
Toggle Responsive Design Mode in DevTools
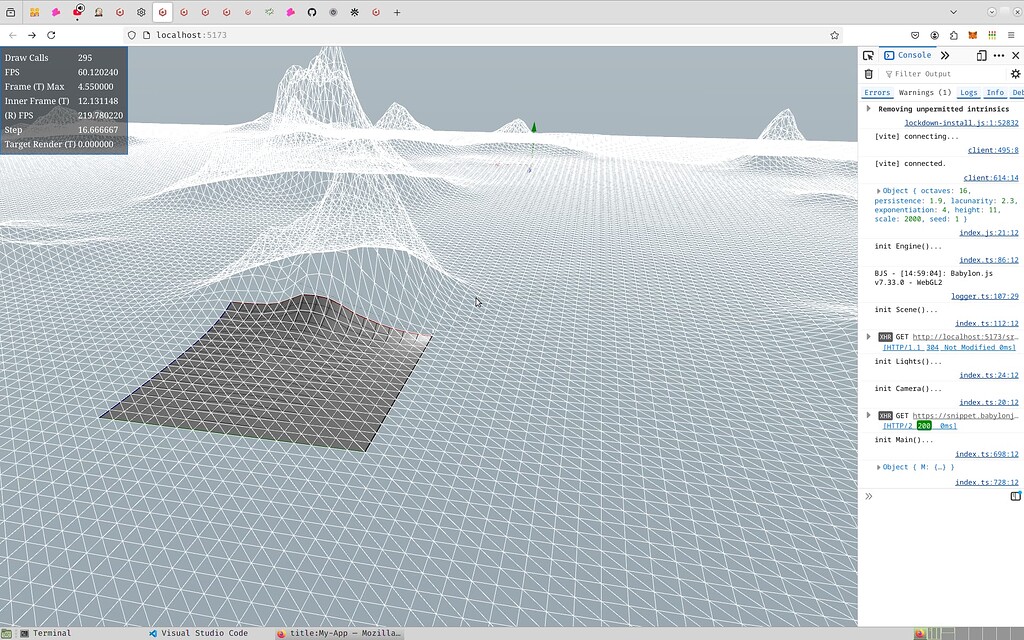pyautogui.click(x=981, y=56)
